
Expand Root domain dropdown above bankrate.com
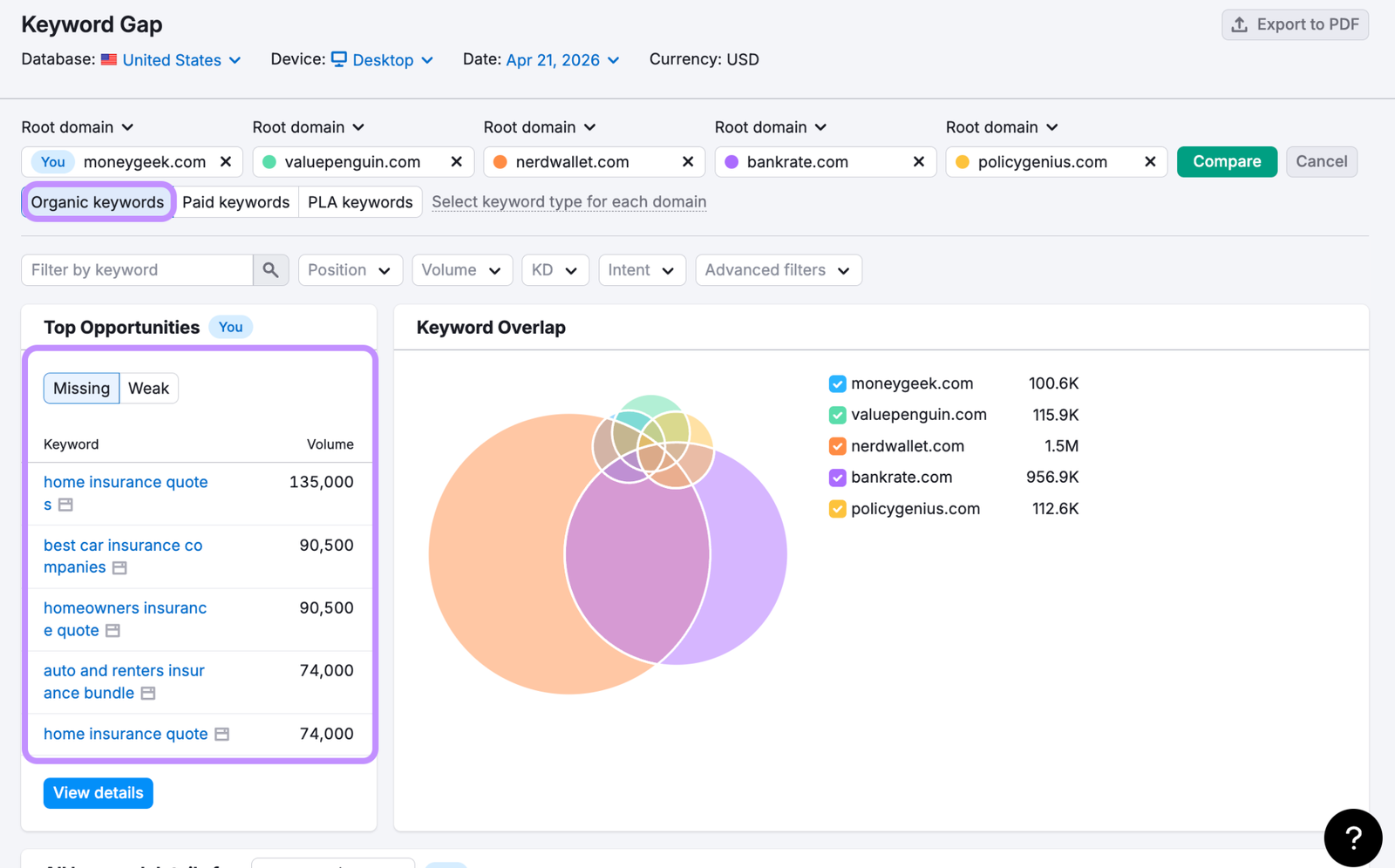[771, 127]
